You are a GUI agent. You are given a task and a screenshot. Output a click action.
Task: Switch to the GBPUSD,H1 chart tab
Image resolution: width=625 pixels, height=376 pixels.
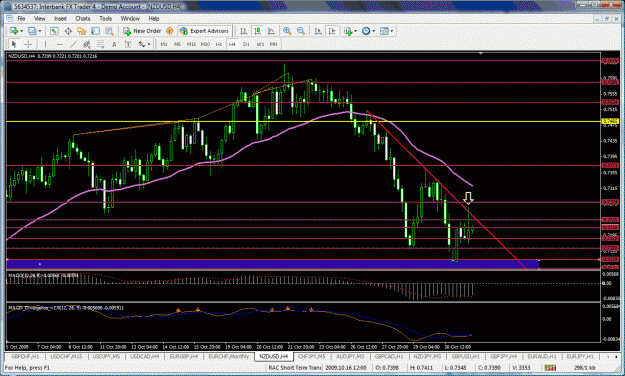pyautogui.click(x=466, y=356)
